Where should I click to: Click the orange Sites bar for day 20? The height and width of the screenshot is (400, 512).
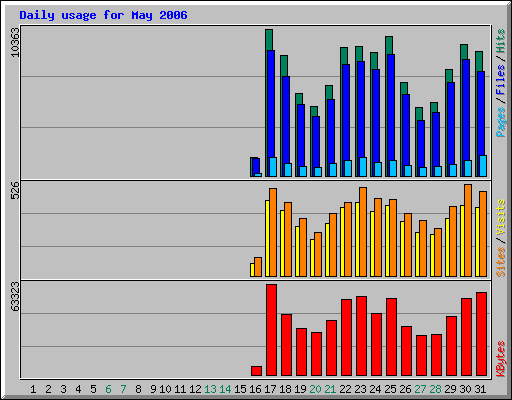(318, 254)
